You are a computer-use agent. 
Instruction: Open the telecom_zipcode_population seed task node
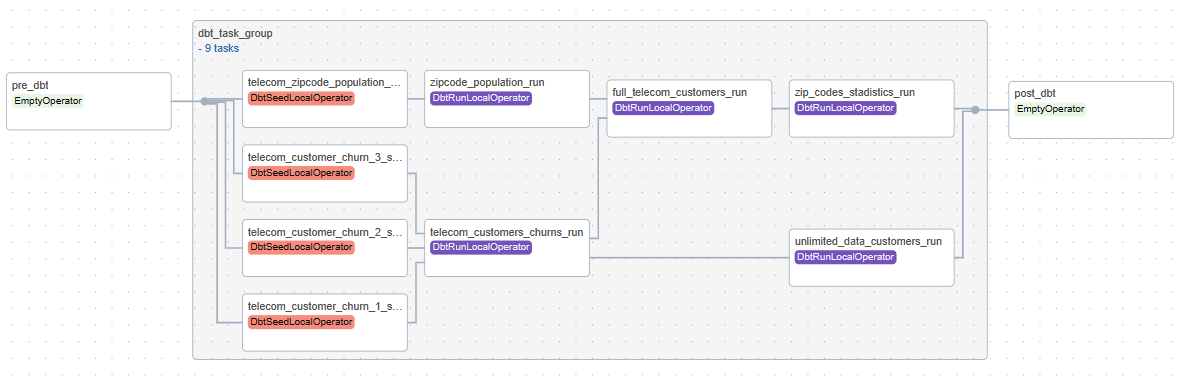(x=325, y=99)
